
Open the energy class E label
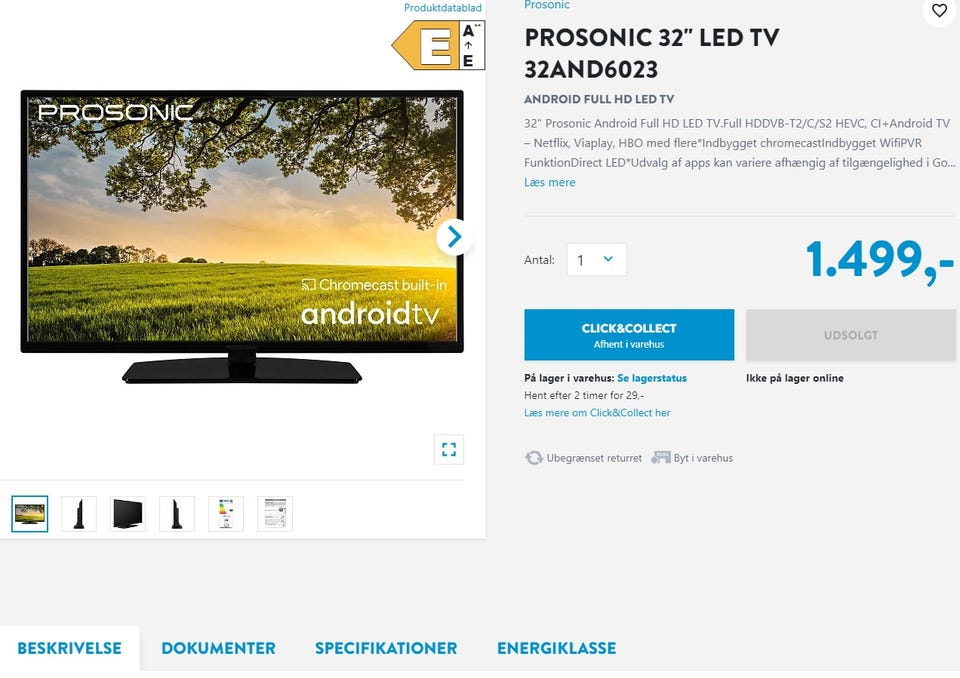(x=438, y=45)
